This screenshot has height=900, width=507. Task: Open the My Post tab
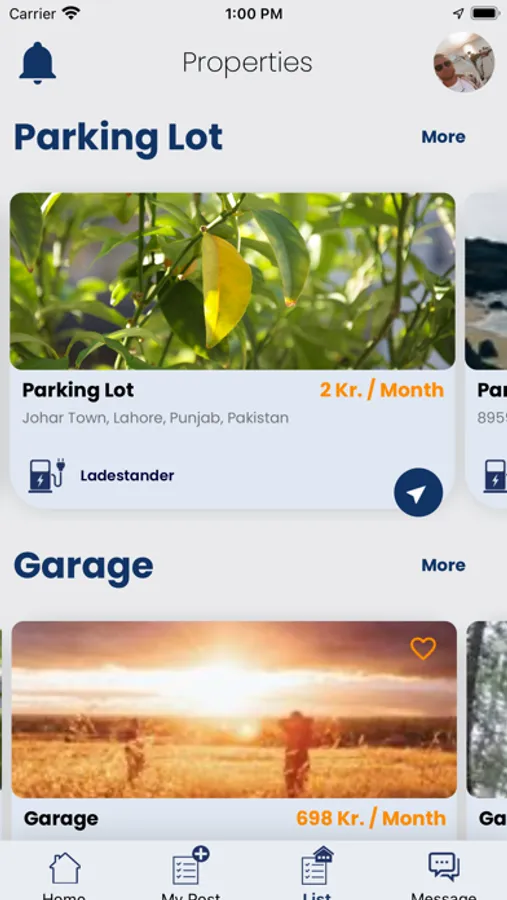tap(191, 874)
